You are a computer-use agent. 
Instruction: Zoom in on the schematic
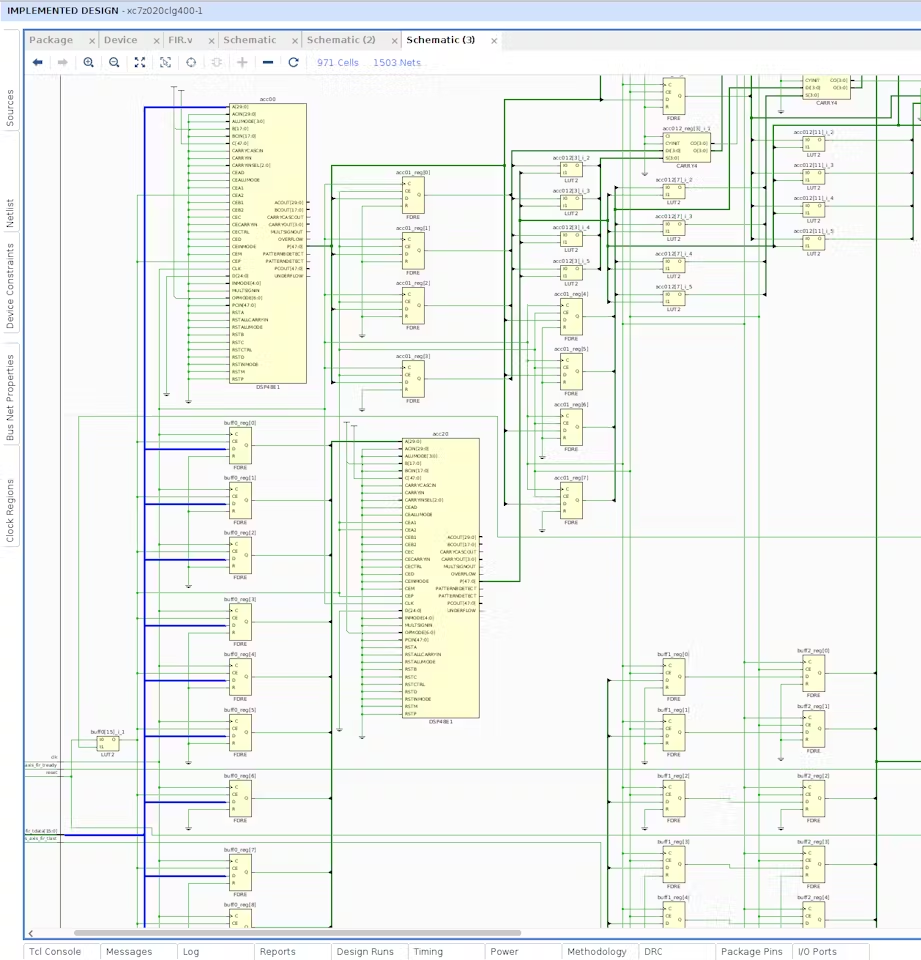(89, 62)
